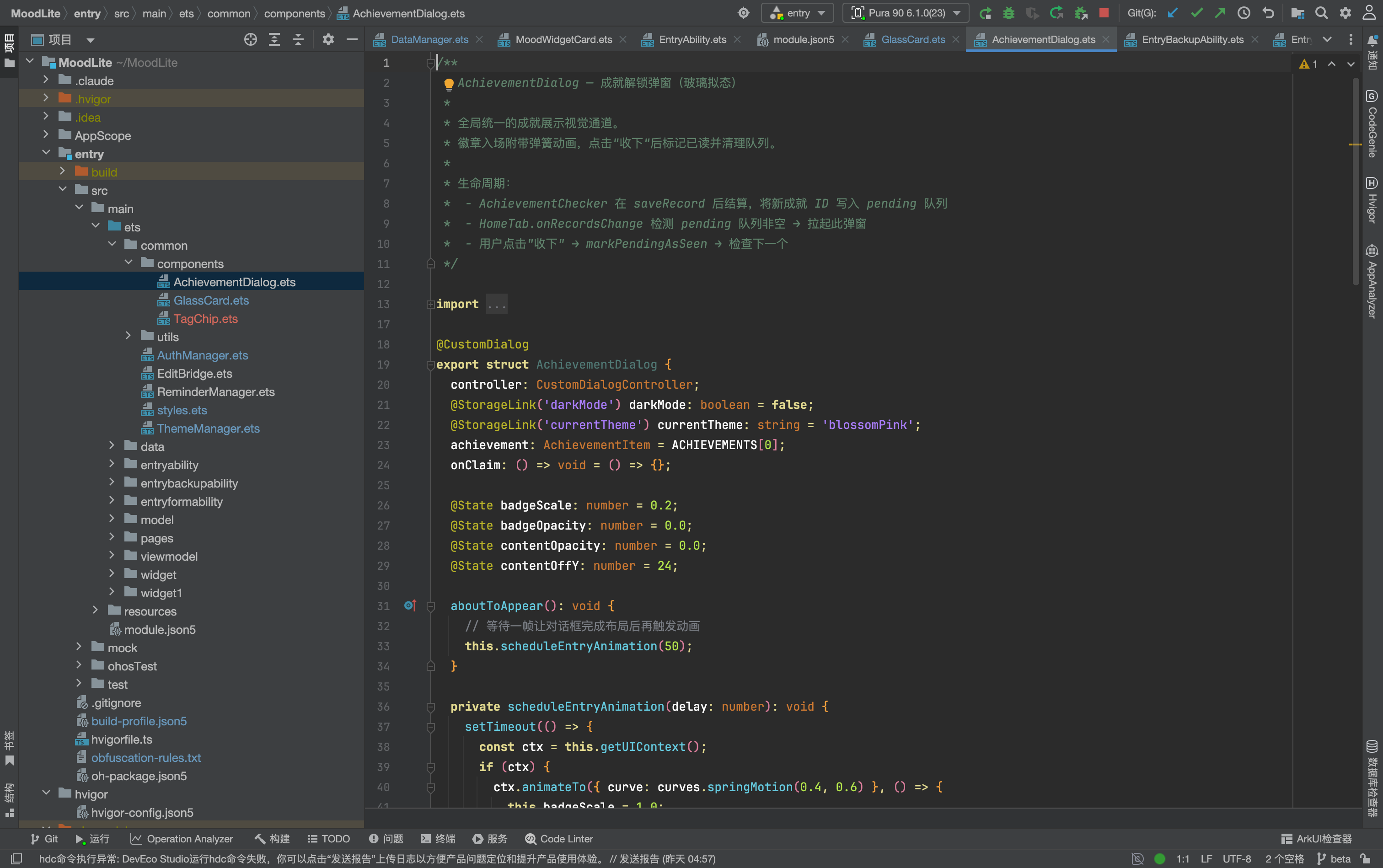The width and height of the screenshot is (1383, 868).
Task: Click the editor vertical scrollbar
Action: pos(1356,181)
